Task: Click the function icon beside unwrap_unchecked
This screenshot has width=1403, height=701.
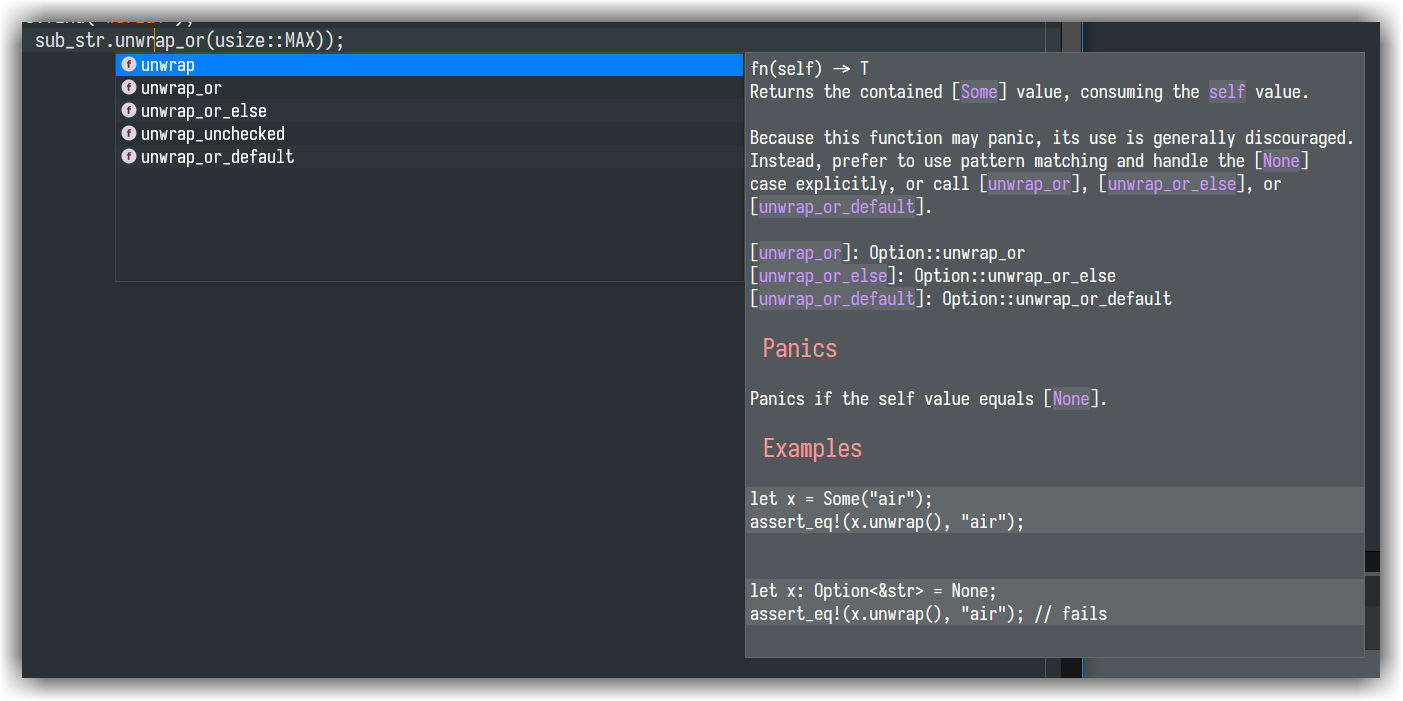Action: tap(129, 134)
